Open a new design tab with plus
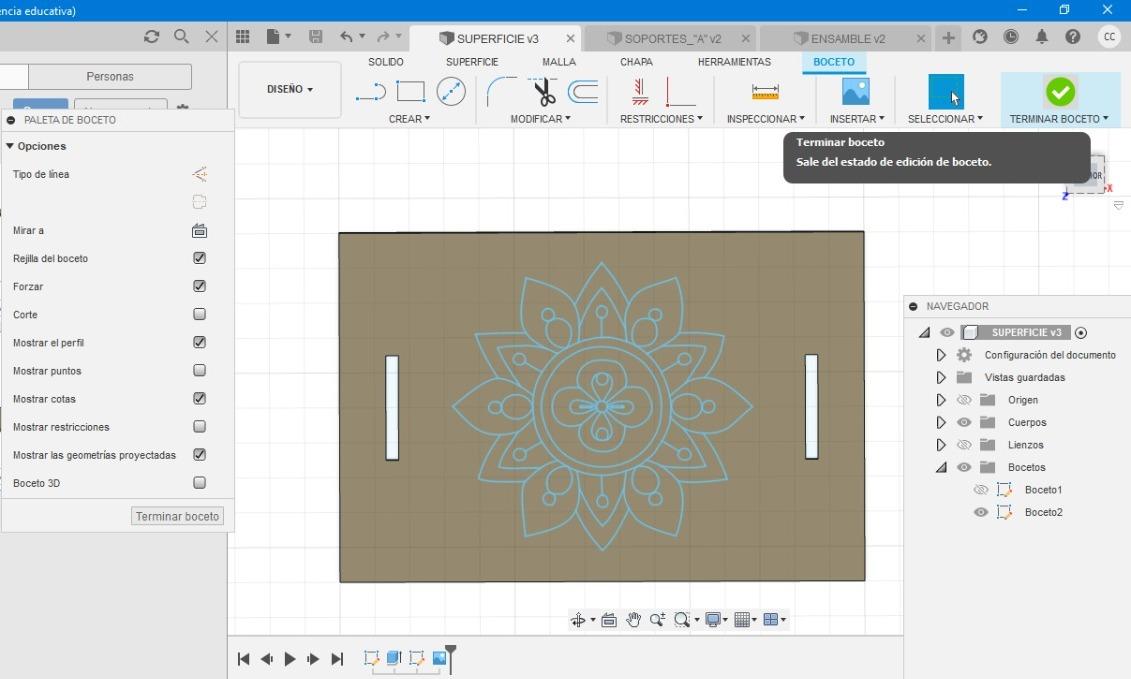Image resolution: width=1131 pixels, height=679 pixels. click(949, 38)
